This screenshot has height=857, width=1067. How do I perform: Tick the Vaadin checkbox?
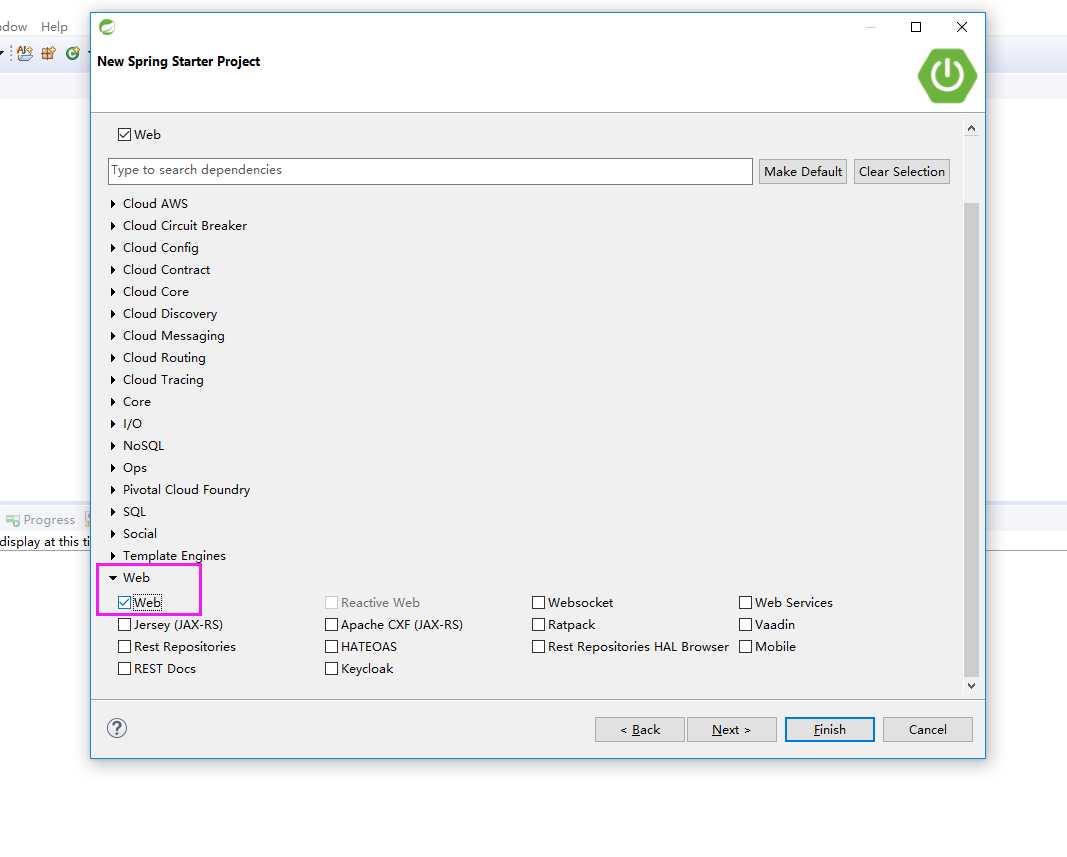[745, 624]
